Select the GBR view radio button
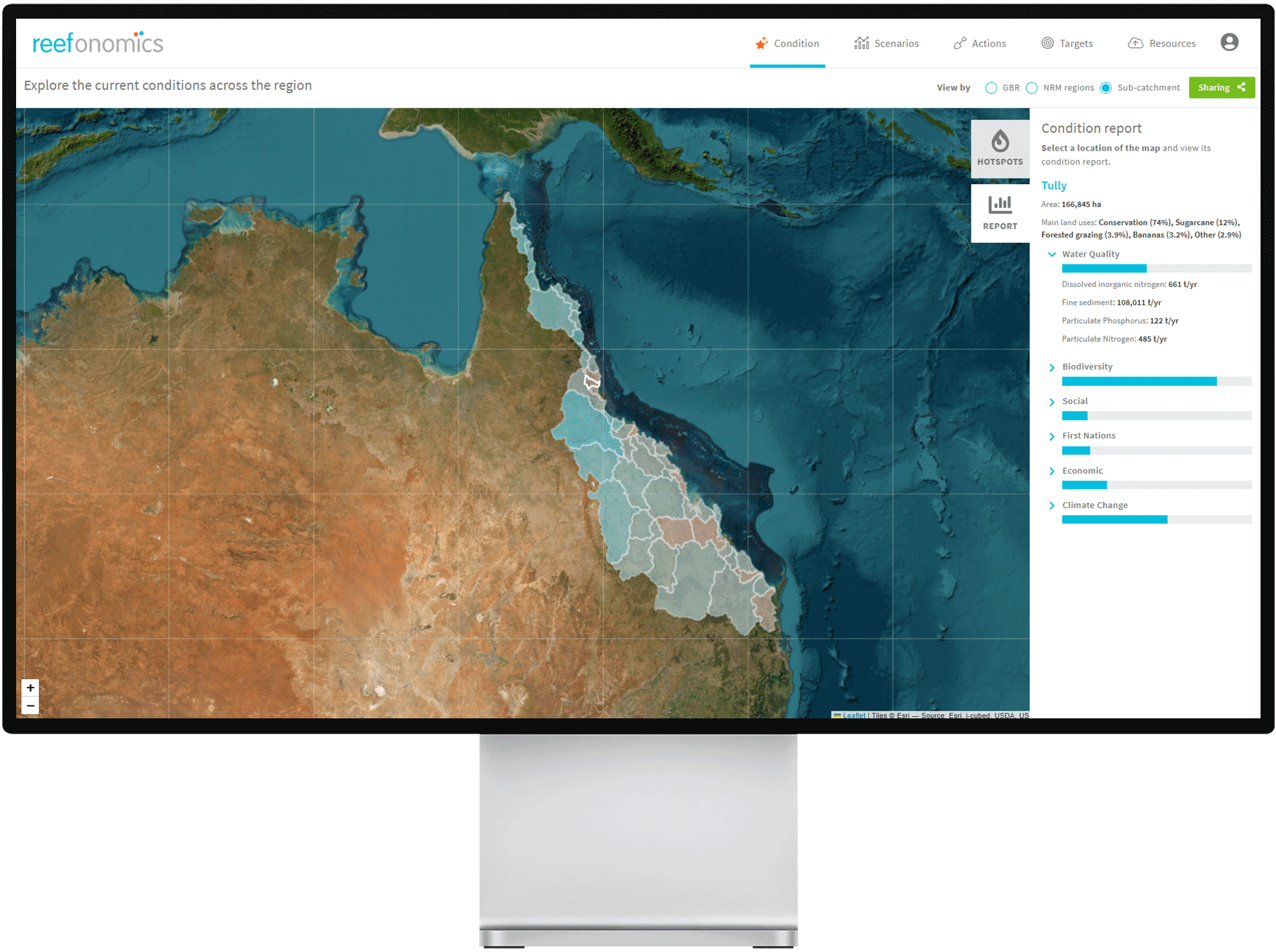Viewport: 1276px width, 952px height. (x=991, y=88)
